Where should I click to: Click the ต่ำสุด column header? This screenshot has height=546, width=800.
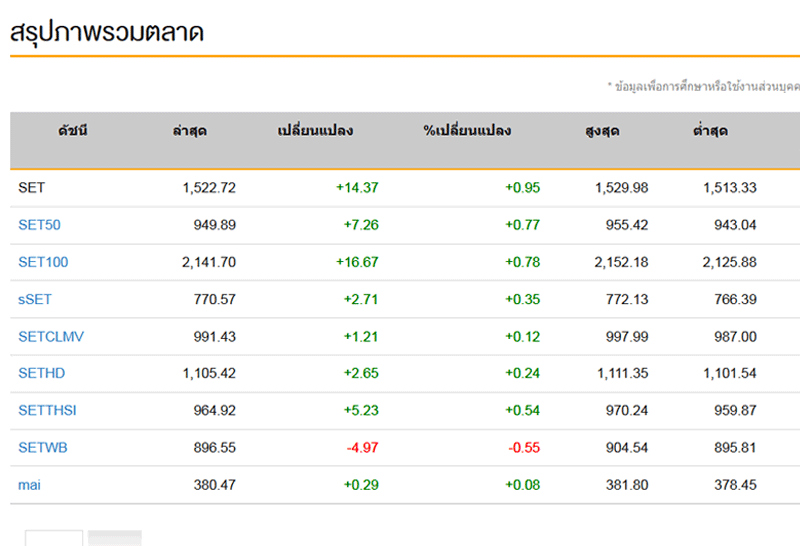point(709,131)
